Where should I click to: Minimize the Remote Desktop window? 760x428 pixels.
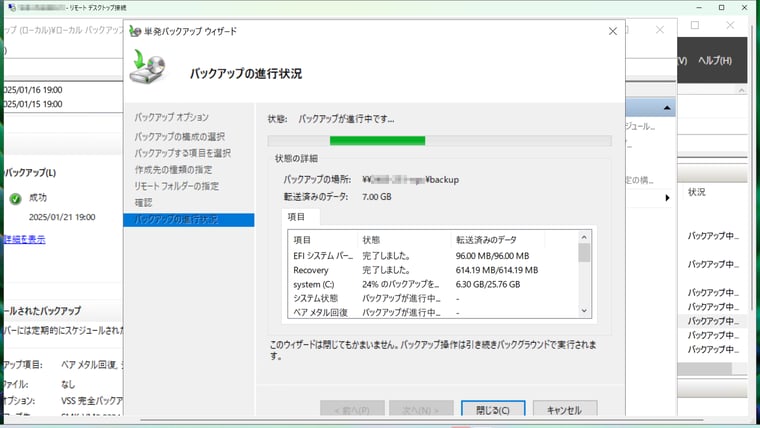tap(699, 7)
